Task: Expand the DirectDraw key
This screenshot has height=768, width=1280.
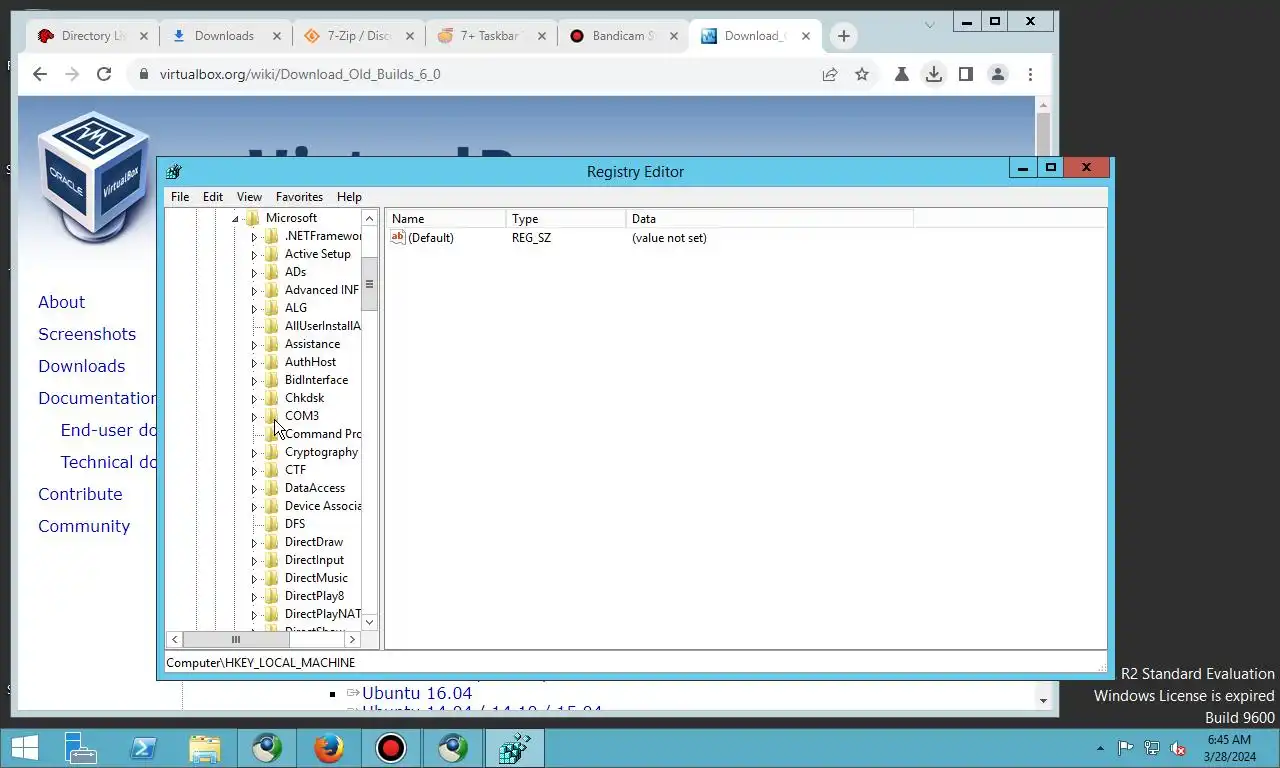Action: click(254, 543)
